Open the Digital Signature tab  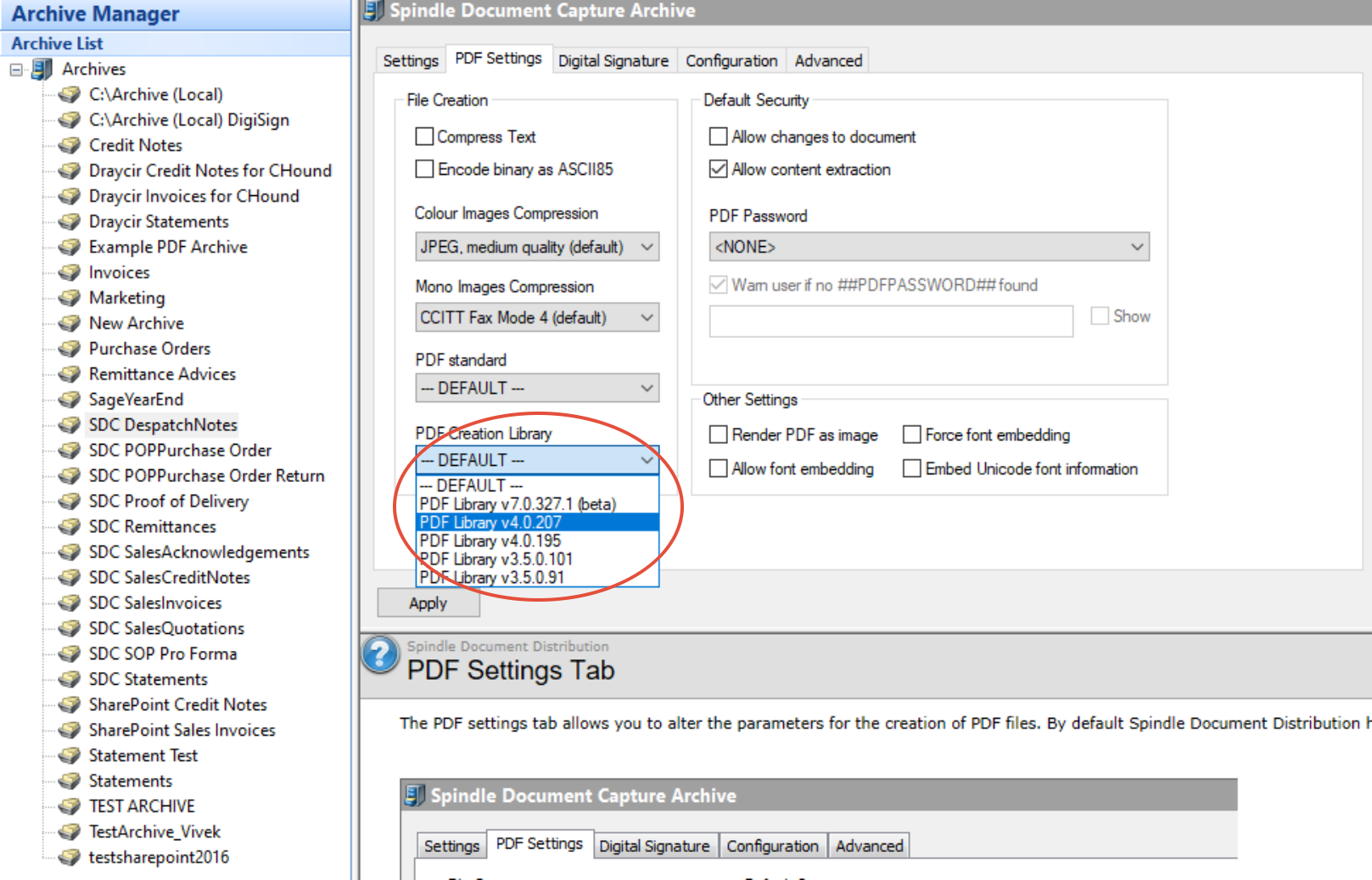613,61
